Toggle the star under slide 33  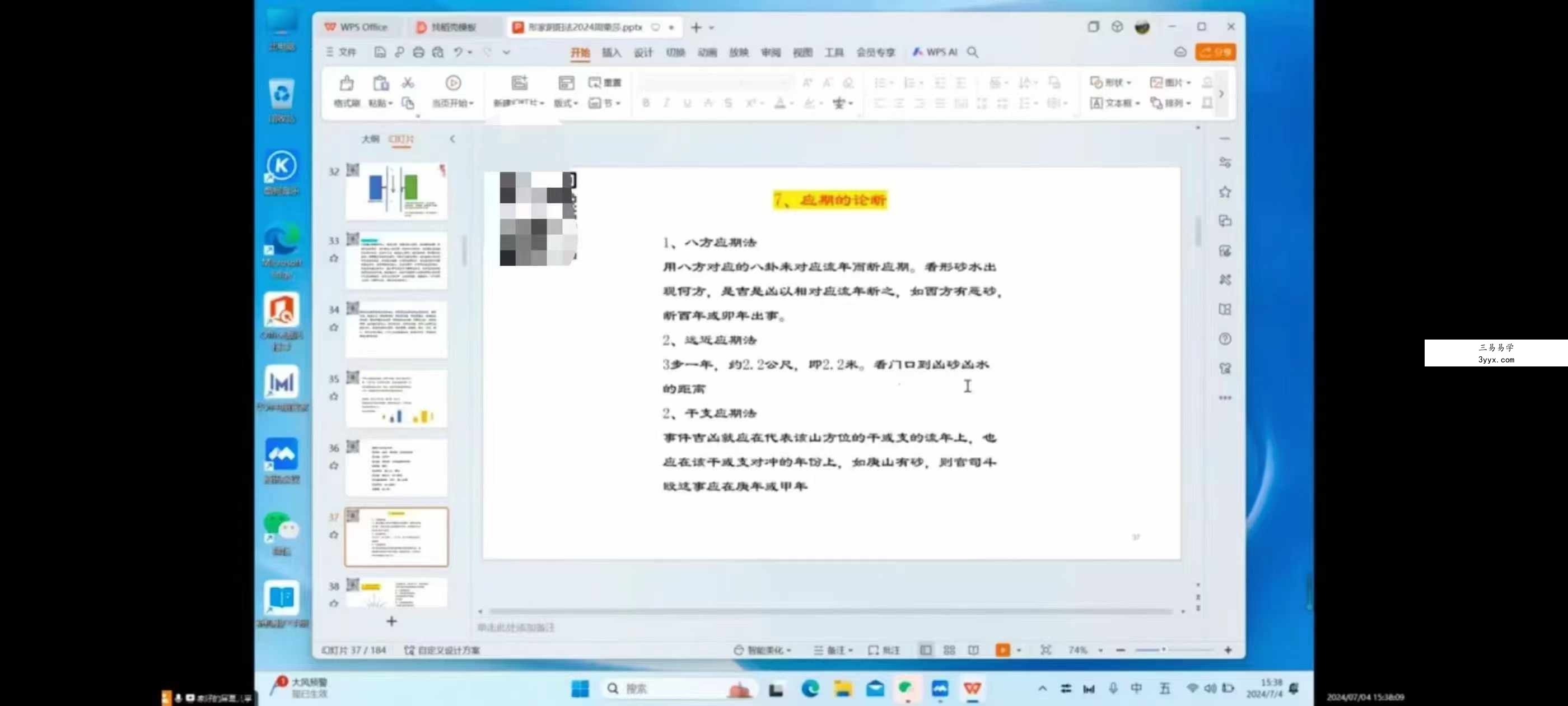click(334, 258)
